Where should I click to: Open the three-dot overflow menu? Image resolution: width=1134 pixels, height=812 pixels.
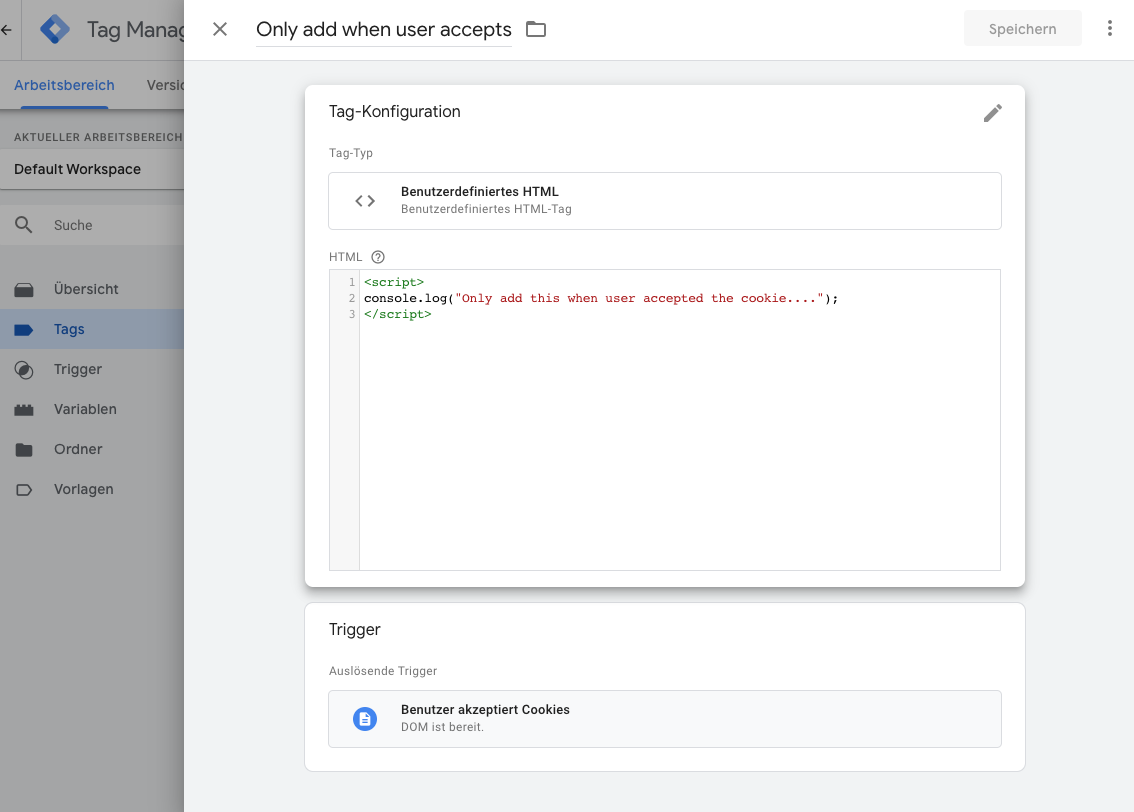click(1110, 28)
